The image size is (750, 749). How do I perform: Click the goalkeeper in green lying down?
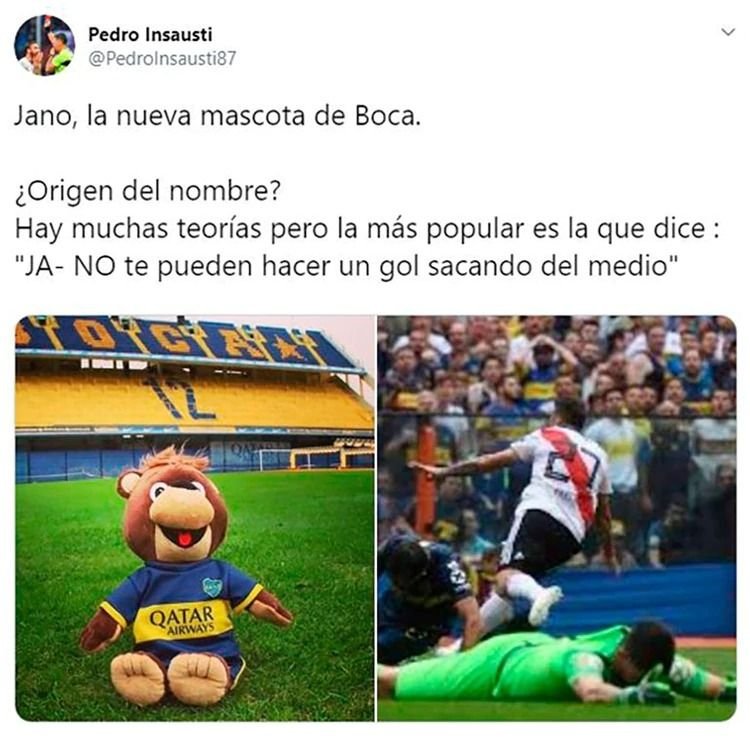tap(555, 664)
